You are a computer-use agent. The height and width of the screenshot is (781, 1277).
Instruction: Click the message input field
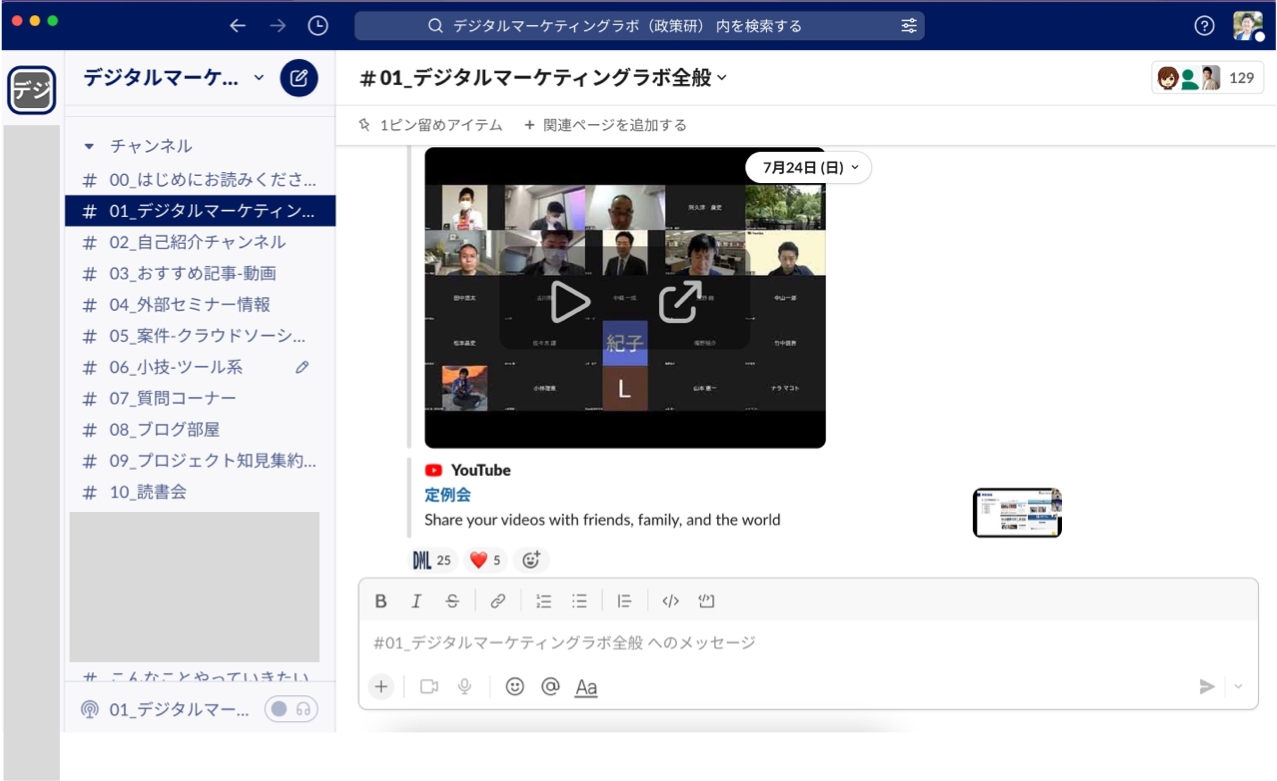[x=808, y=642]
